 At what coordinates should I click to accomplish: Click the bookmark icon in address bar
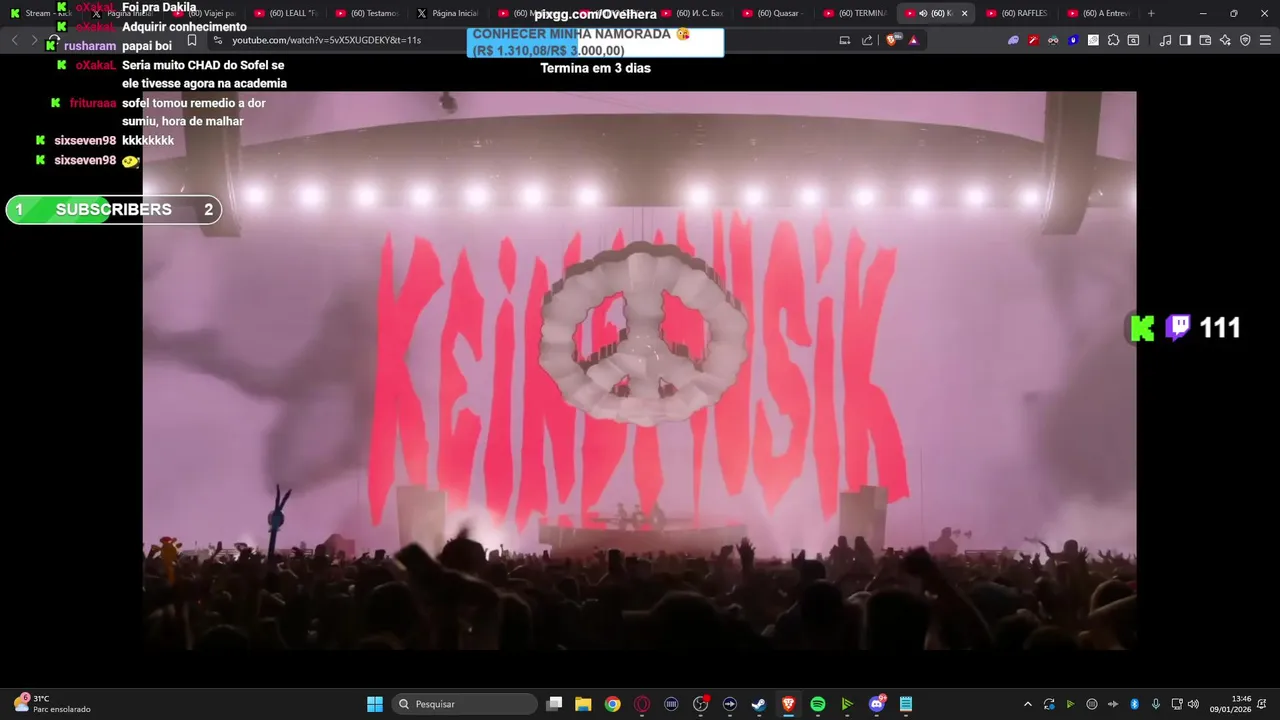tap(192, 40)
